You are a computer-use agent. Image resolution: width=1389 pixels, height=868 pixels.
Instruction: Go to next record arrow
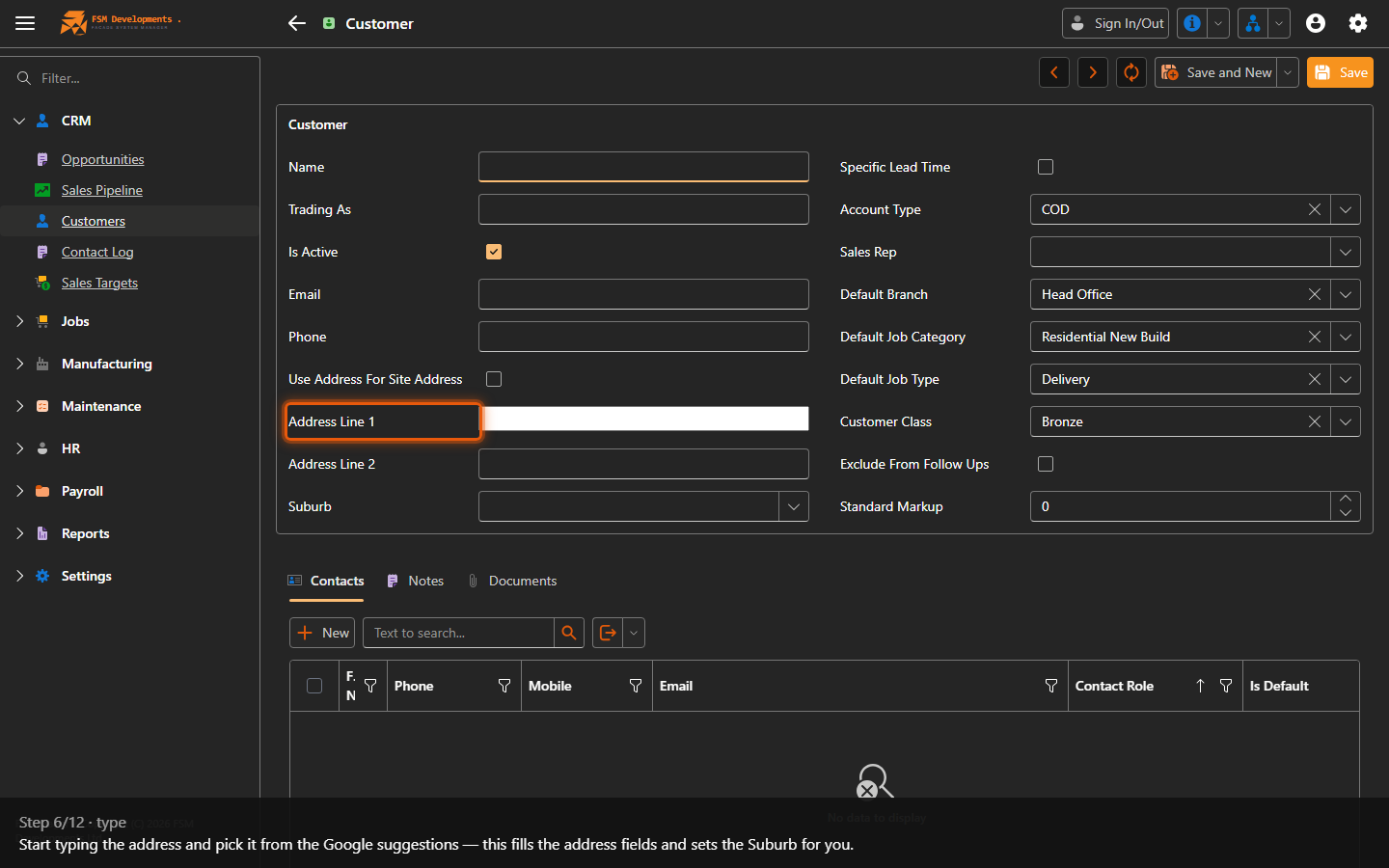1093,72
